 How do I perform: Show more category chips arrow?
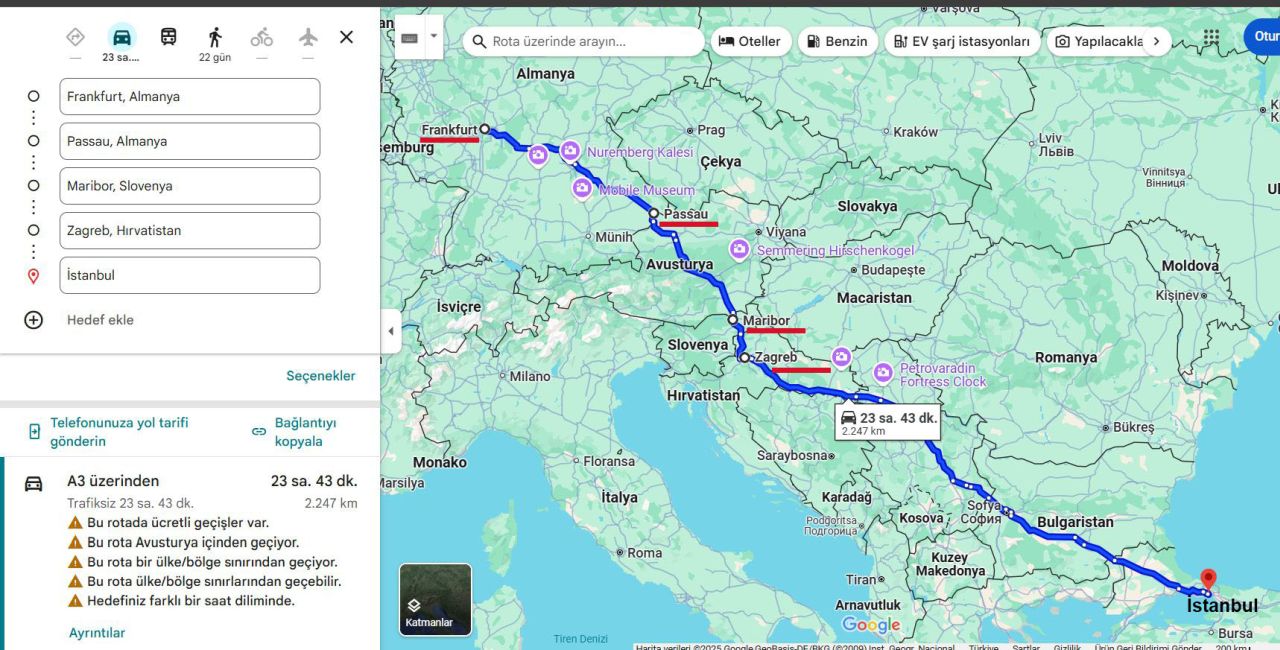point(1157,41)
